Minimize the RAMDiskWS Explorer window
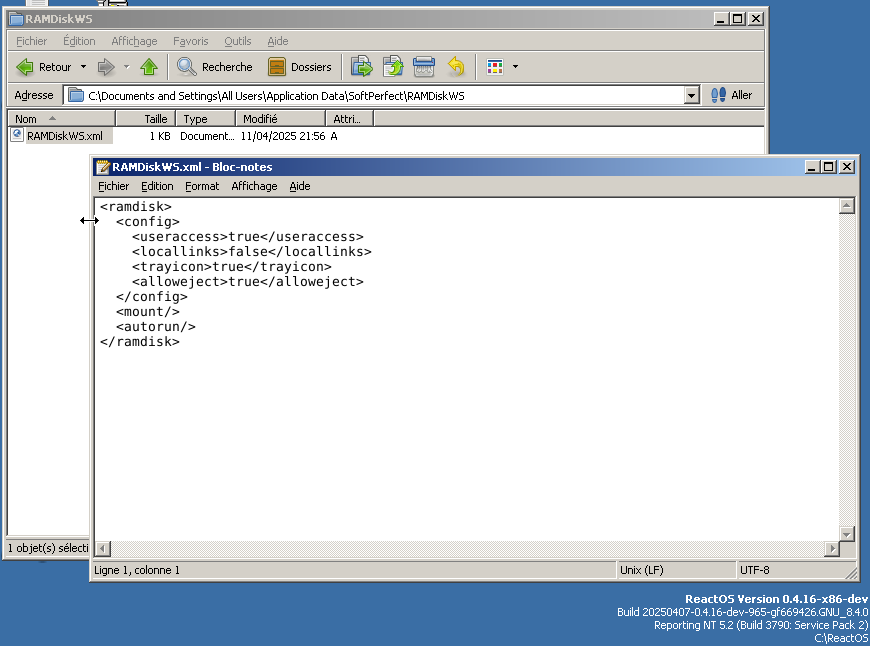Viewport: 870px width, 646px height. 721,19
